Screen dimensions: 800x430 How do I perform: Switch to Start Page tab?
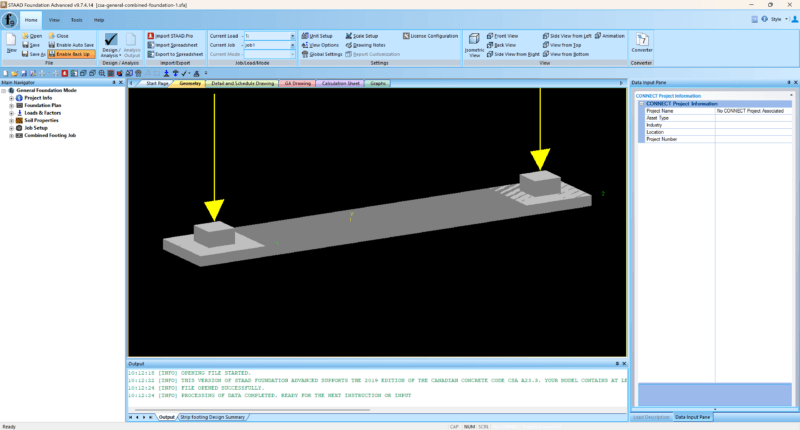[x=157, y=83]
